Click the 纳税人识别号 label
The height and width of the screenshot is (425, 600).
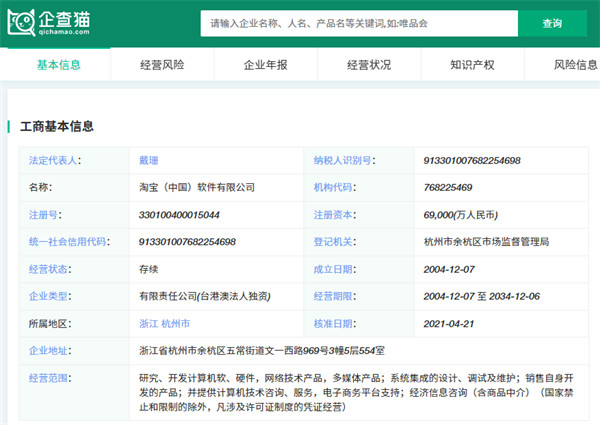[x=344, y=160]
